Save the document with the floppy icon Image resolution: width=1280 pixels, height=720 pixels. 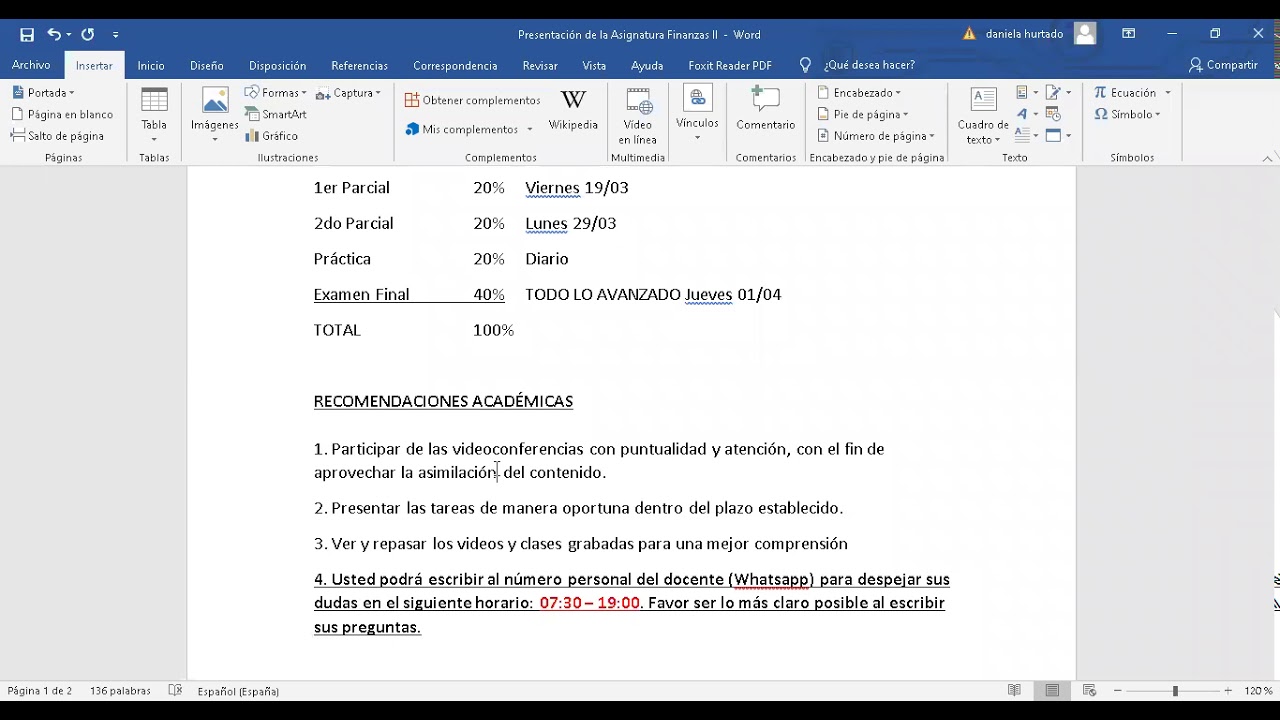click(x=27, y=34)
